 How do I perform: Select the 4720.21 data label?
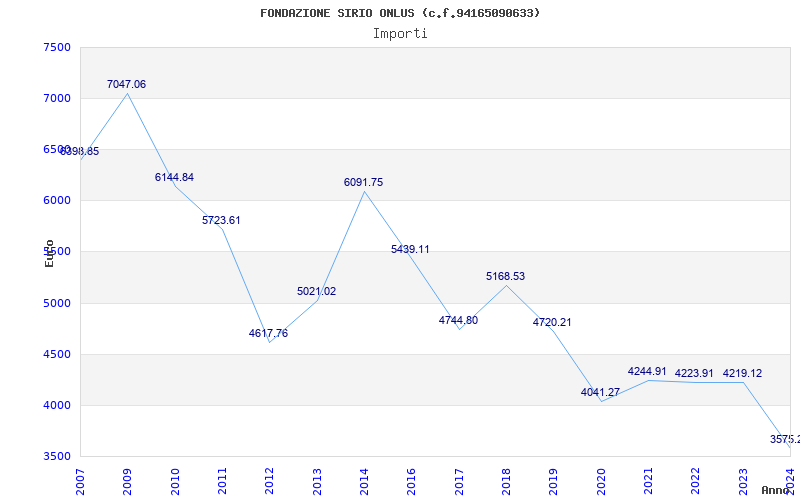click(552, 322)
